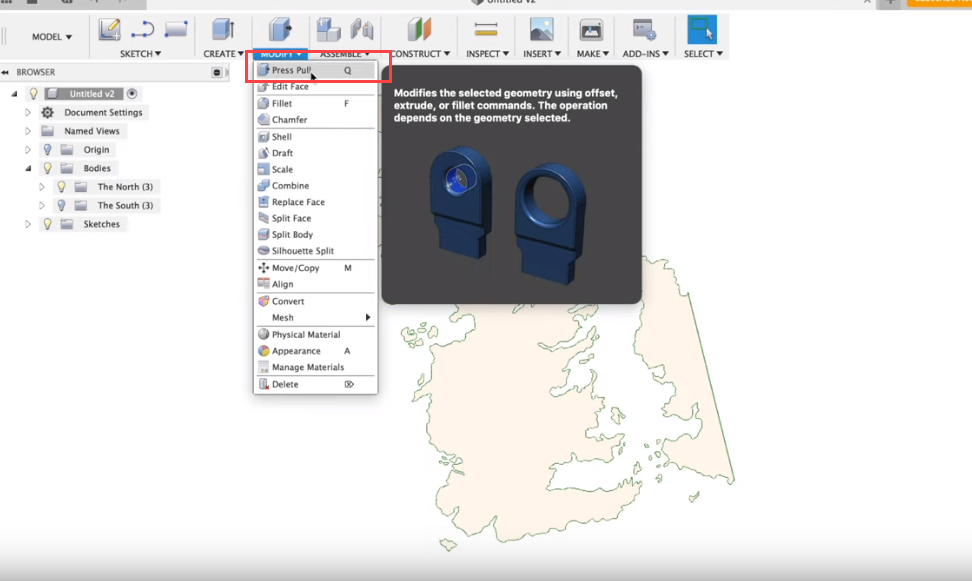
Task: Toggle visibility bulb of Bodies folder
Action: (47, 168)
